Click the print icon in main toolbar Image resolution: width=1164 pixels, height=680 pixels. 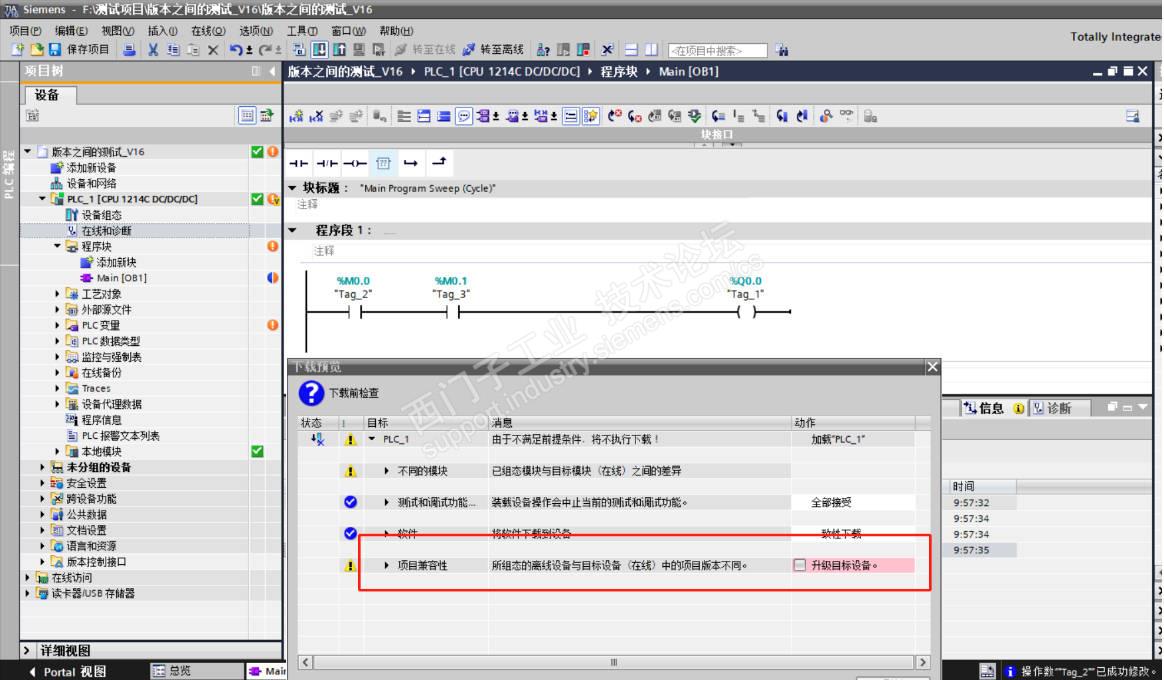129,50
